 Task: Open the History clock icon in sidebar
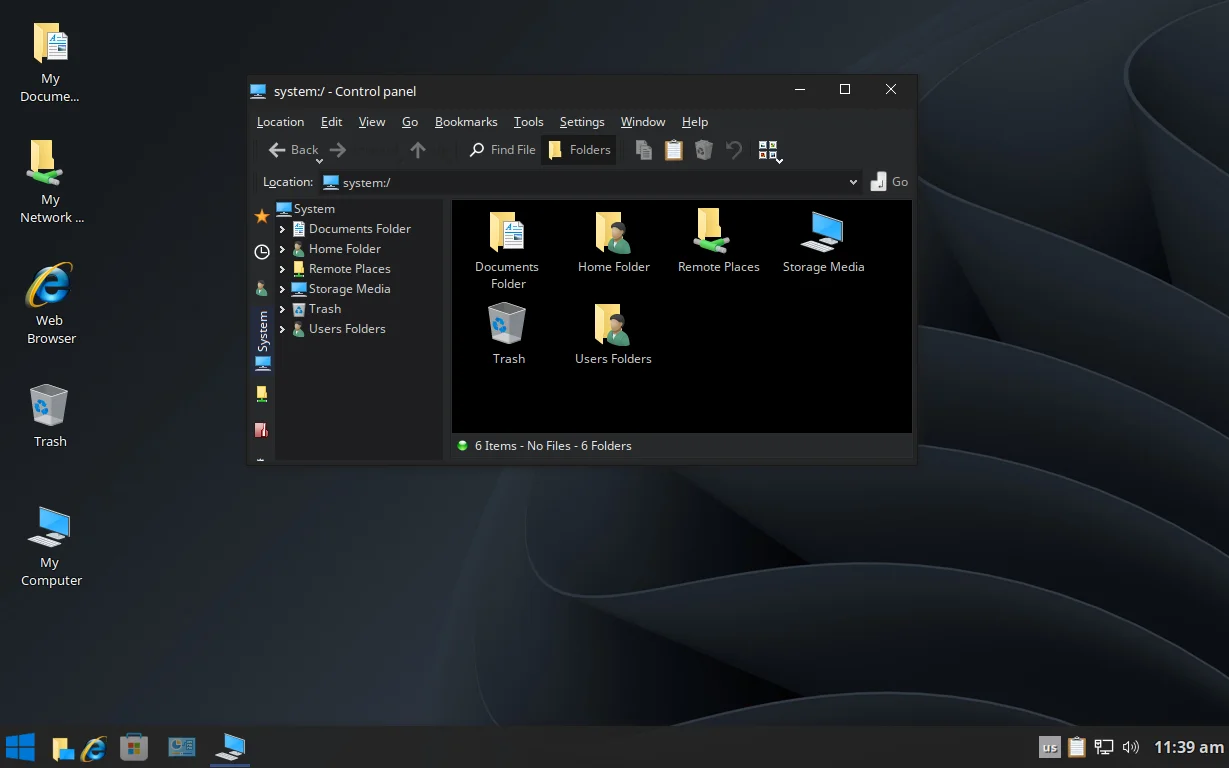pos(262,252)
